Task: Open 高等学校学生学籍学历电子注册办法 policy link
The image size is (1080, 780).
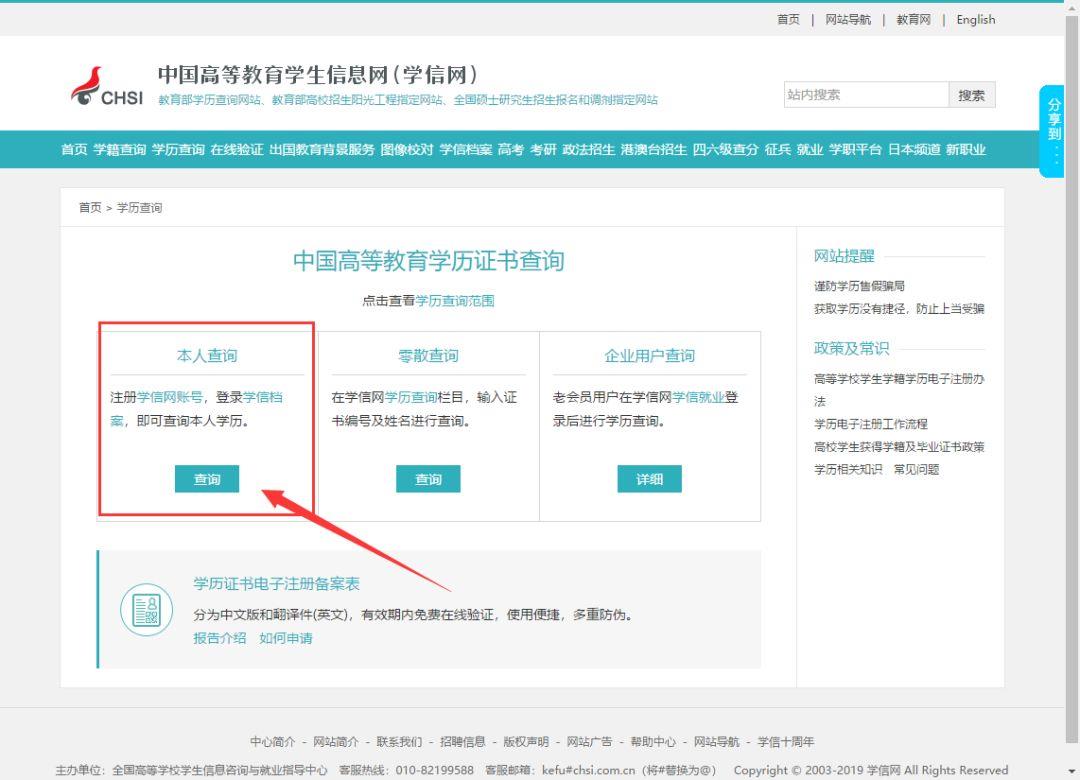Action: pyautogui.click(x=899, y=389)
